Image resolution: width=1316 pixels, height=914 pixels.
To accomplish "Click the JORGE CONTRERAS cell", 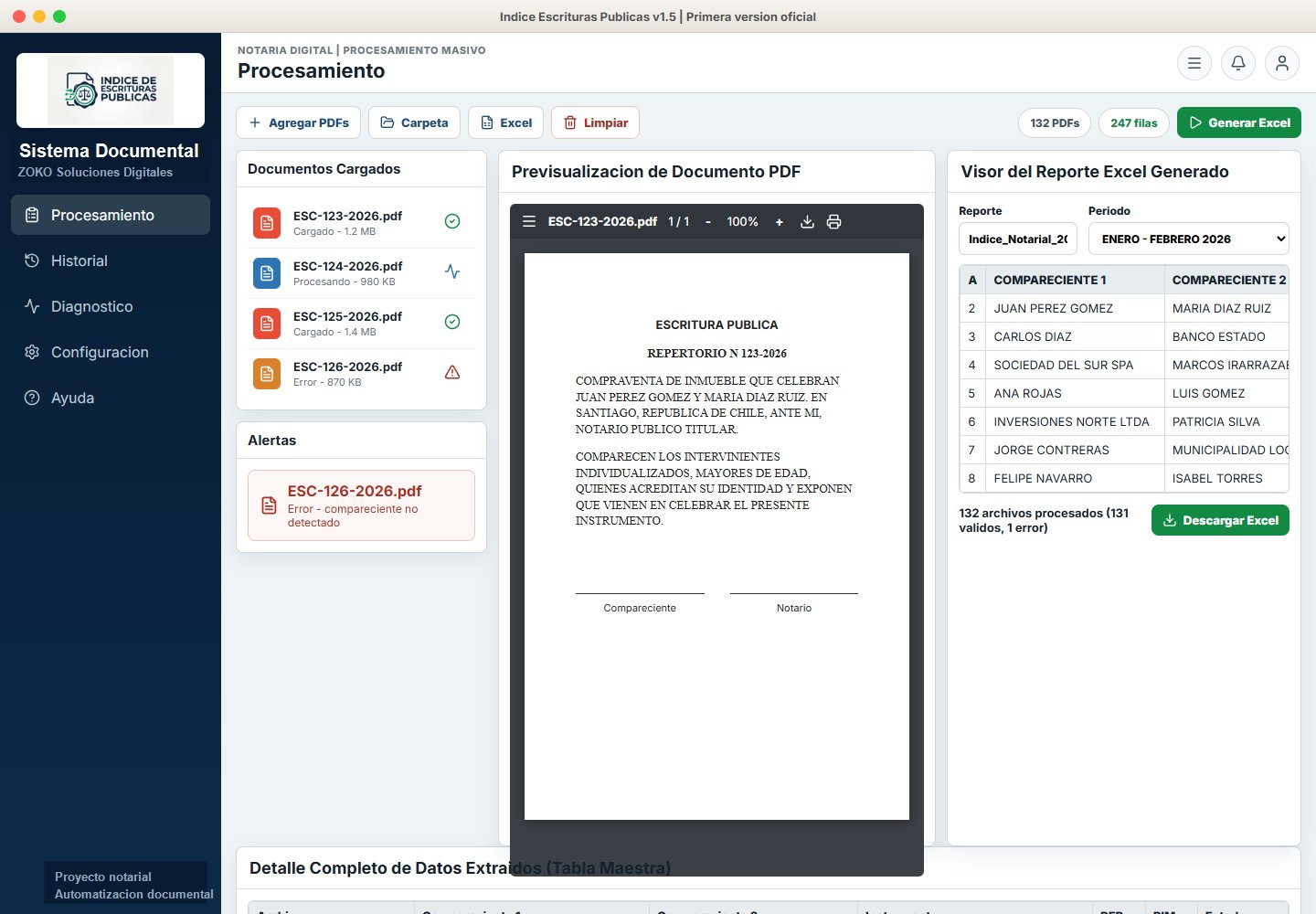I will tap(1075, 450).
